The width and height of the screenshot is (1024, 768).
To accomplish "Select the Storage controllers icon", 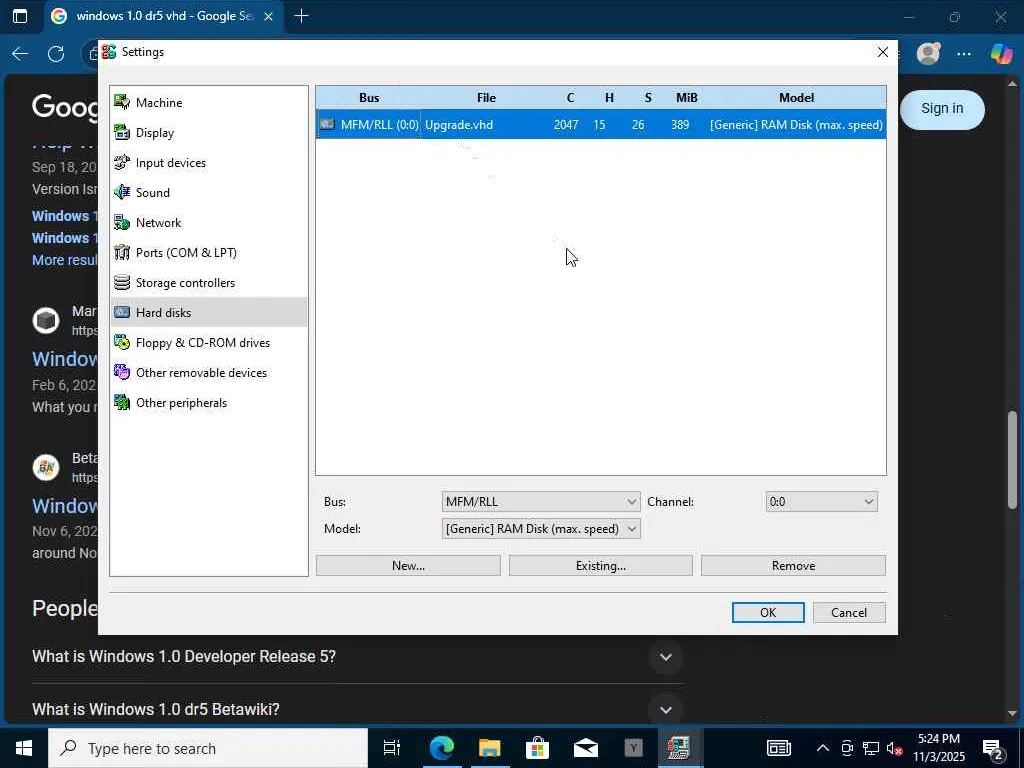I will coord(122,282).
